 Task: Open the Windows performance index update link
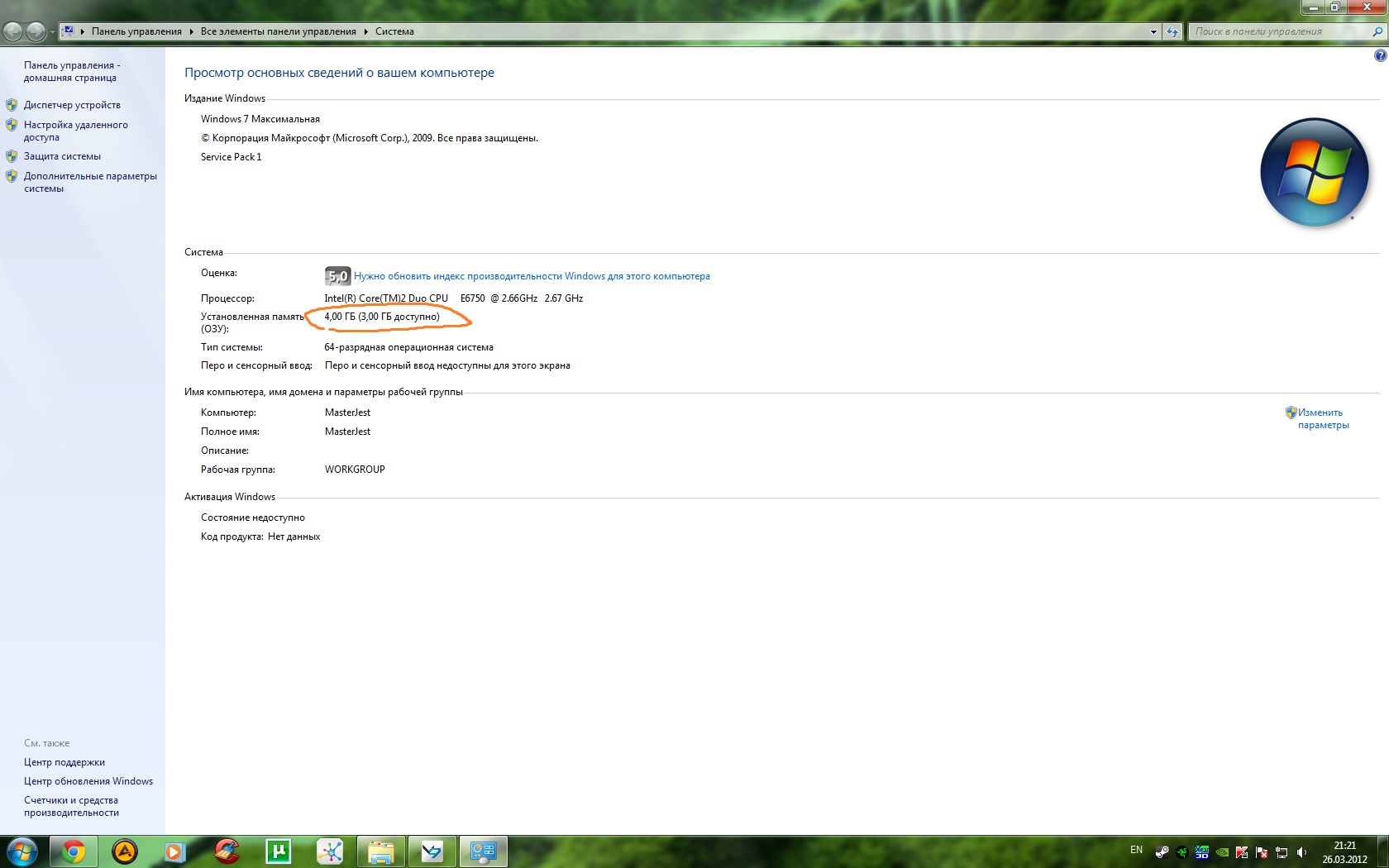pos(532,276)
